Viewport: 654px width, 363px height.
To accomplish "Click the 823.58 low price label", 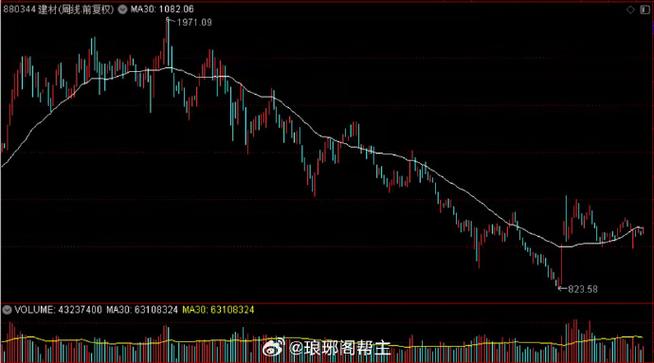I will point(582,289).
